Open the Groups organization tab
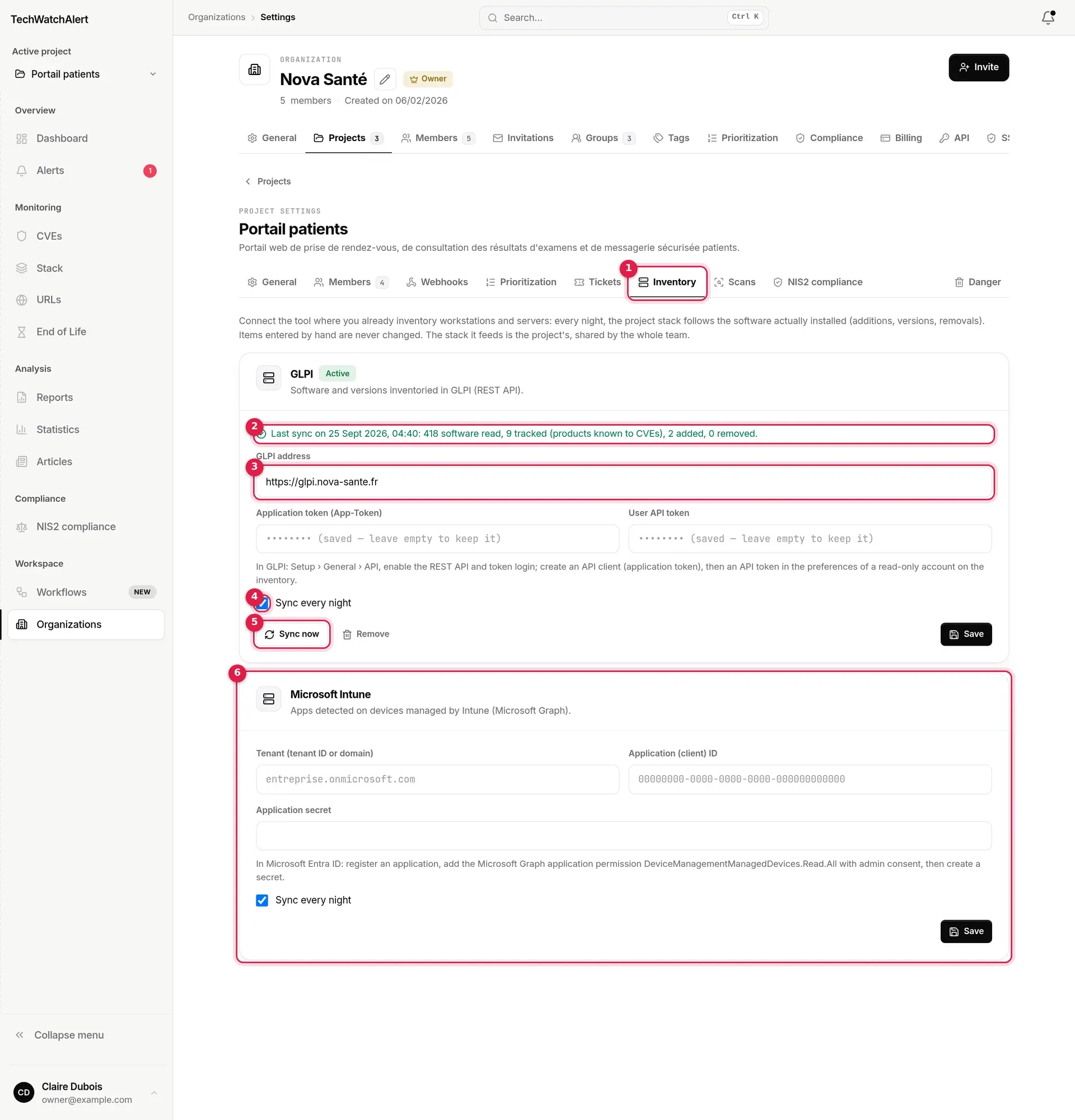This screenshot has width=1075, height=1120. coord(603,138)
